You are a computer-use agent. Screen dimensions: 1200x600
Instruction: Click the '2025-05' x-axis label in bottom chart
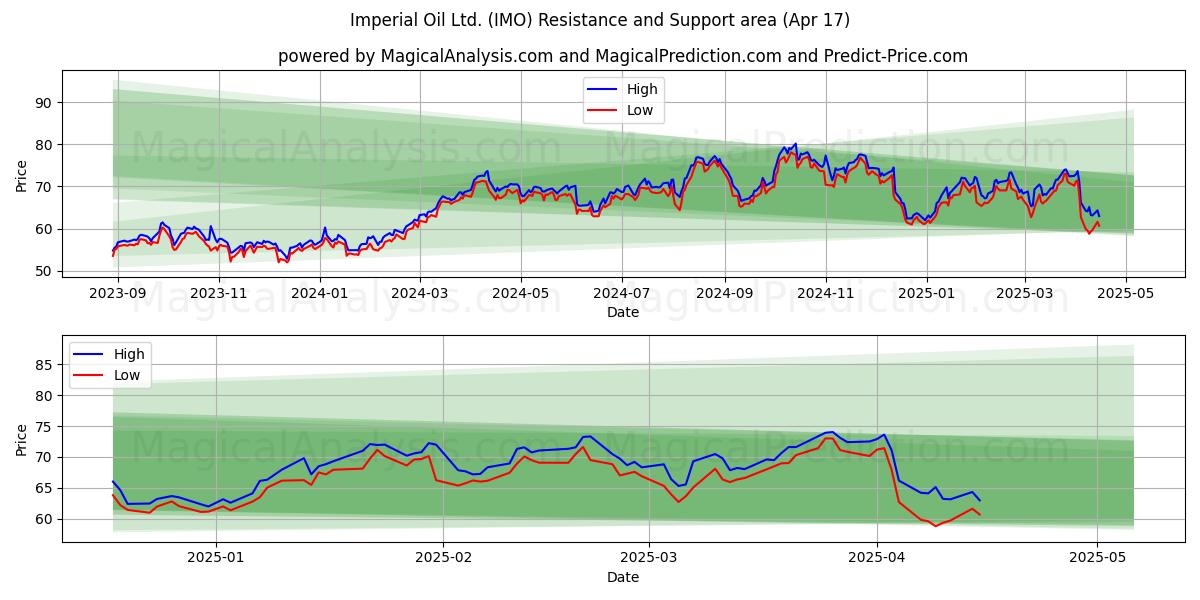click(x=1097, y=560)
